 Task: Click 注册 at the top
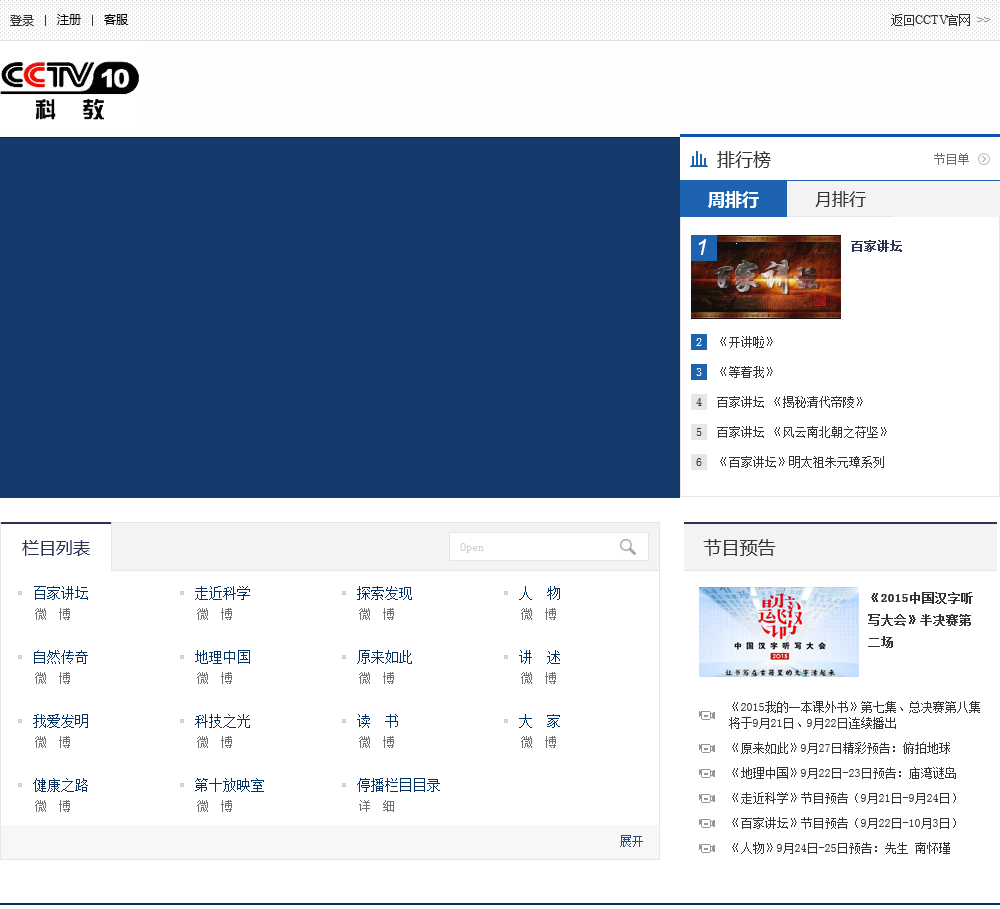69,20
